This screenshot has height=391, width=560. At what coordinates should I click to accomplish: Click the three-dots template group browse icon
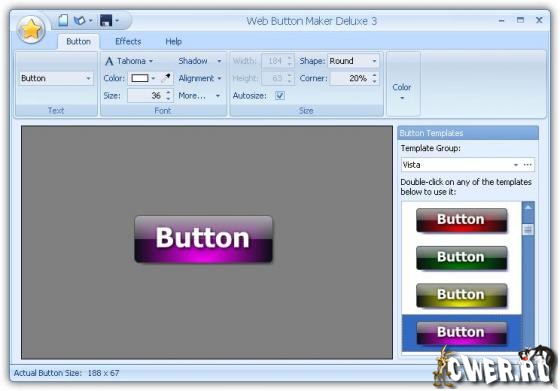click(528, 165)
